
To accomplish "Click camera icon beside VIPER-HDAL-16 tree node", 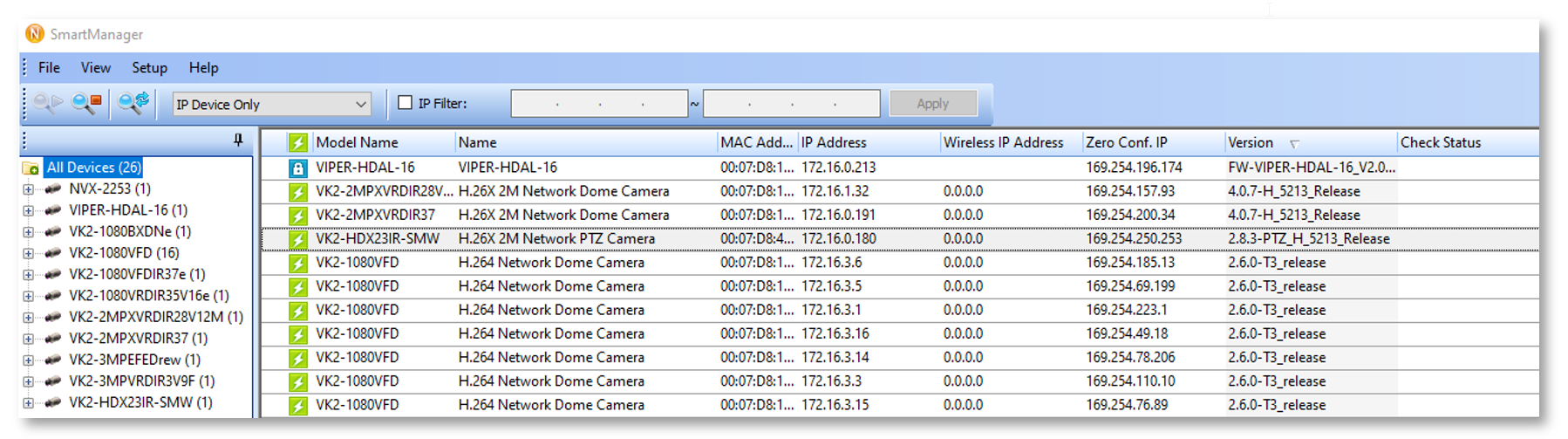I will click(53, 210).
